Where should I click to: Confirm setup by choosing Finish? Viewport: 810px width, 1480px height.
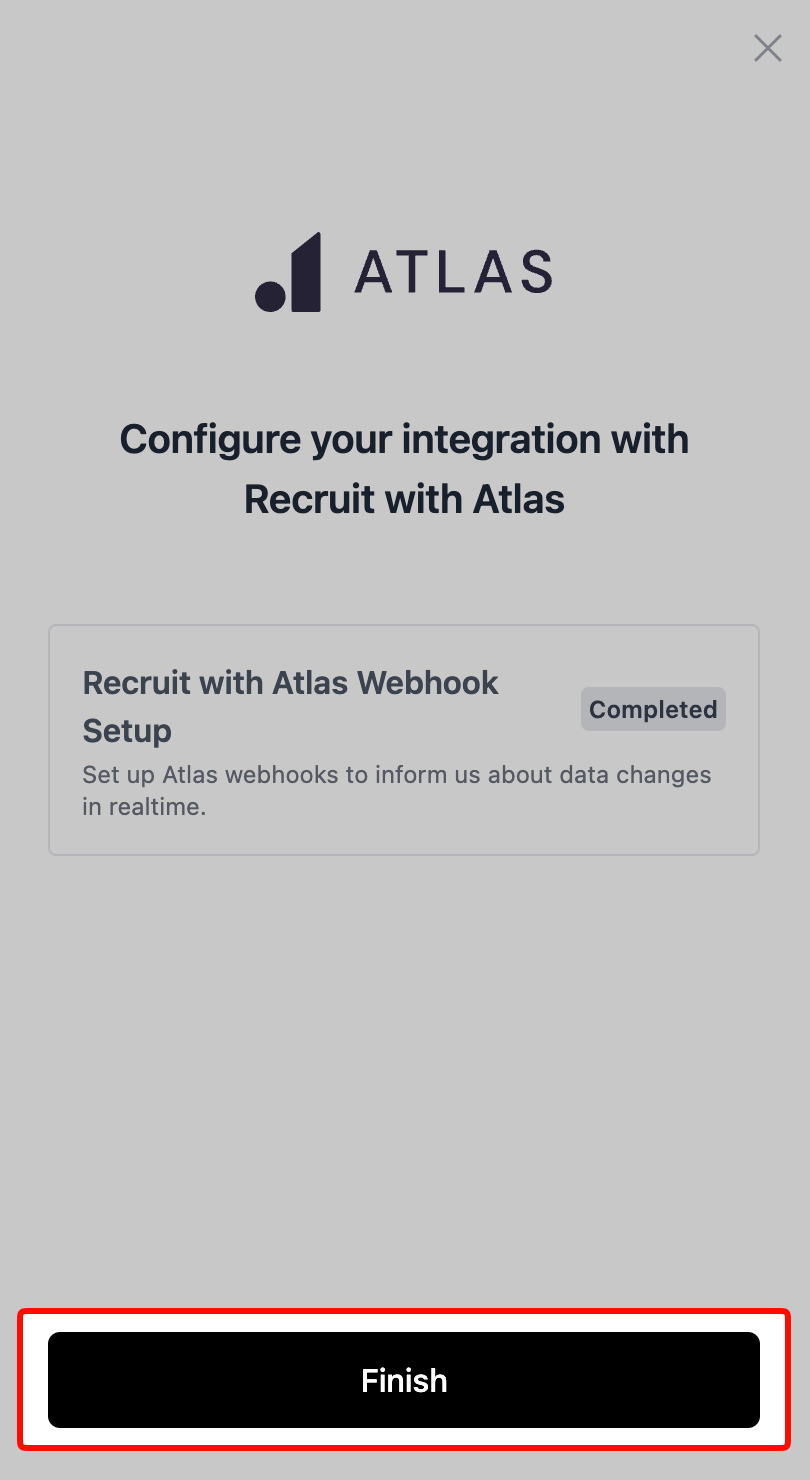pyautogui.click(x=404, y=1380)
